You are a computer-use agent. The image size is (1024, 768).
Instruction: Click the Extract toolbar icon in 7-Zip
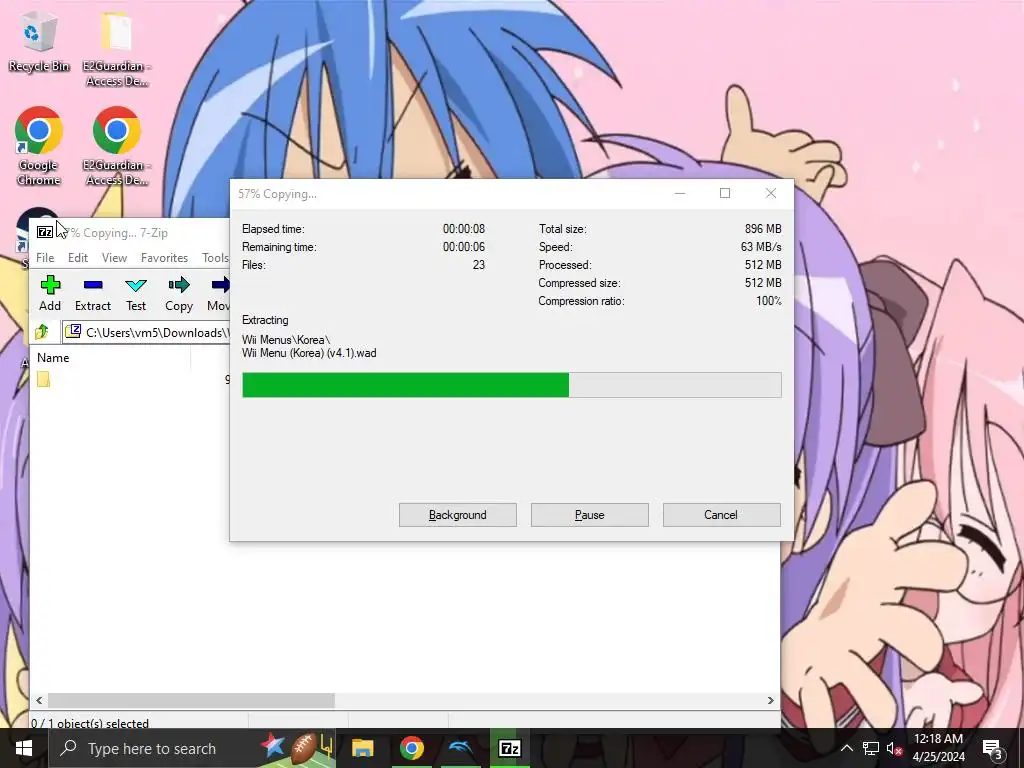[93, 285]
